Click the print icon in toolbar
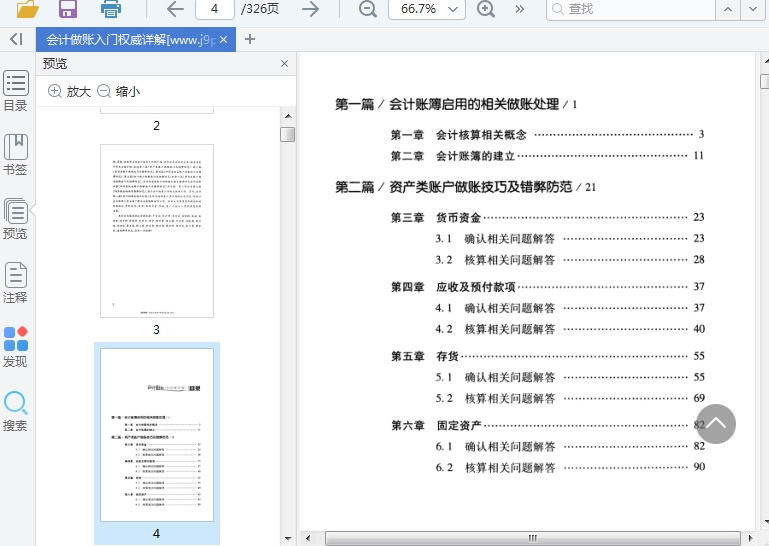The width and height of the screenshot is (769, 546). [x=110, y=9]
